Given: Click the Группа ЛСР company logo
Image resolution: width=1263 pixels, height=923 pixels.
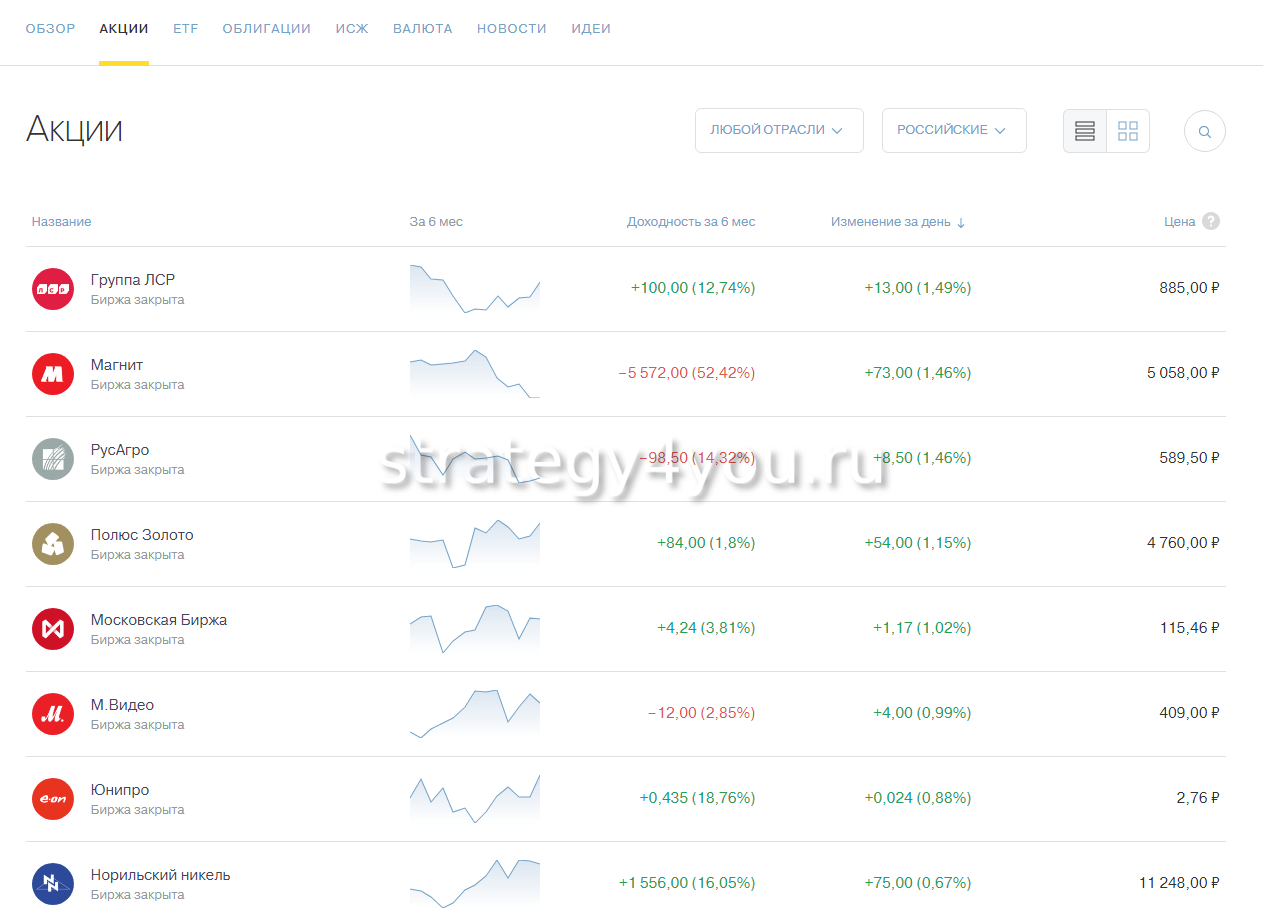Looking at the screenshot, I should 53,289.
